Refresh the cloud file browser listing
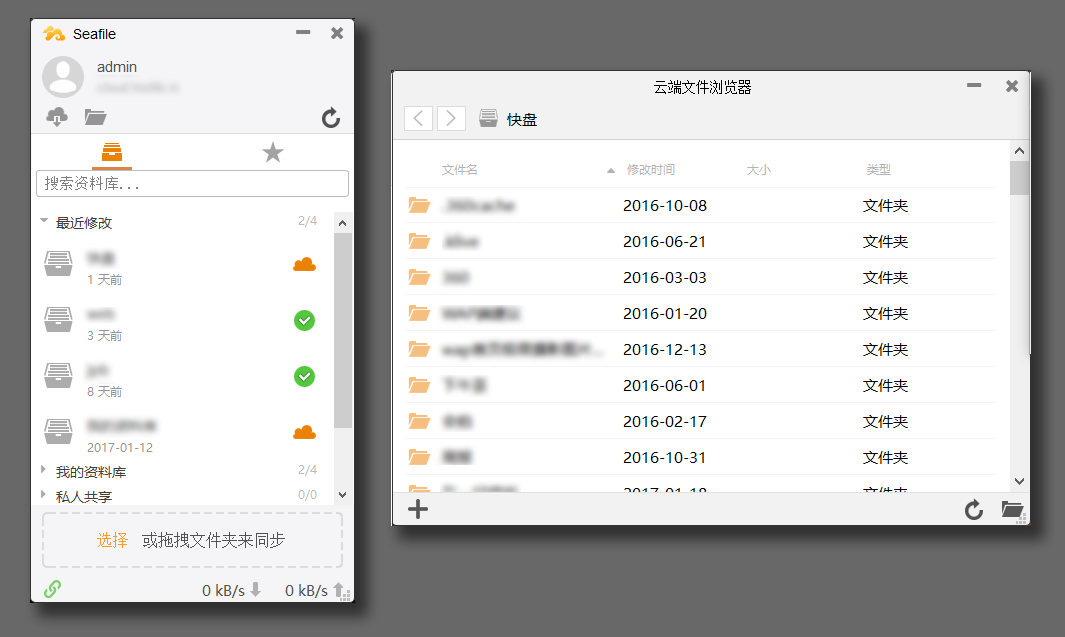Image resolution: width=1065 pixels, height=637 pixels. click(x=974, y=510)
